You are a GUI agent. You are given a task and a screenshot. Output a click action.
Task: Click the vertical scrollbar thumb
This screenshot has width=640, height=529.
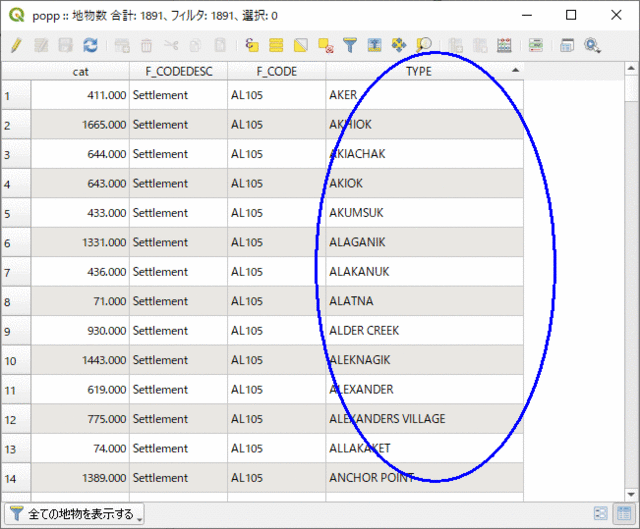click(631, 88)
